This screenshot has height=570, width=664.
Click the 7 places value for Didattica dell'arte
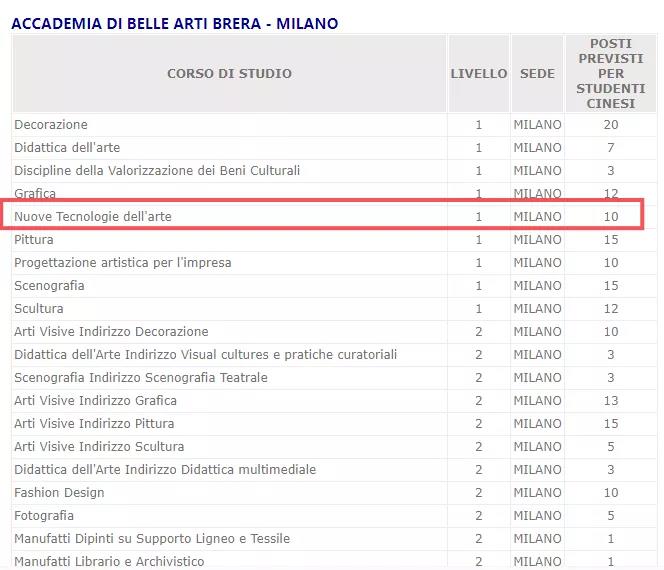tap(611, 147)
